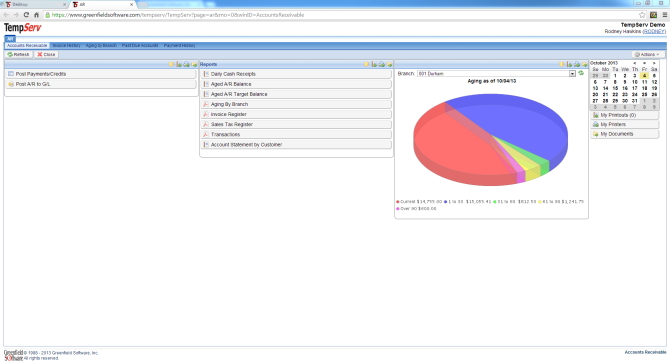Click printout icon in the Post Payments panel header

coord(179,64)
